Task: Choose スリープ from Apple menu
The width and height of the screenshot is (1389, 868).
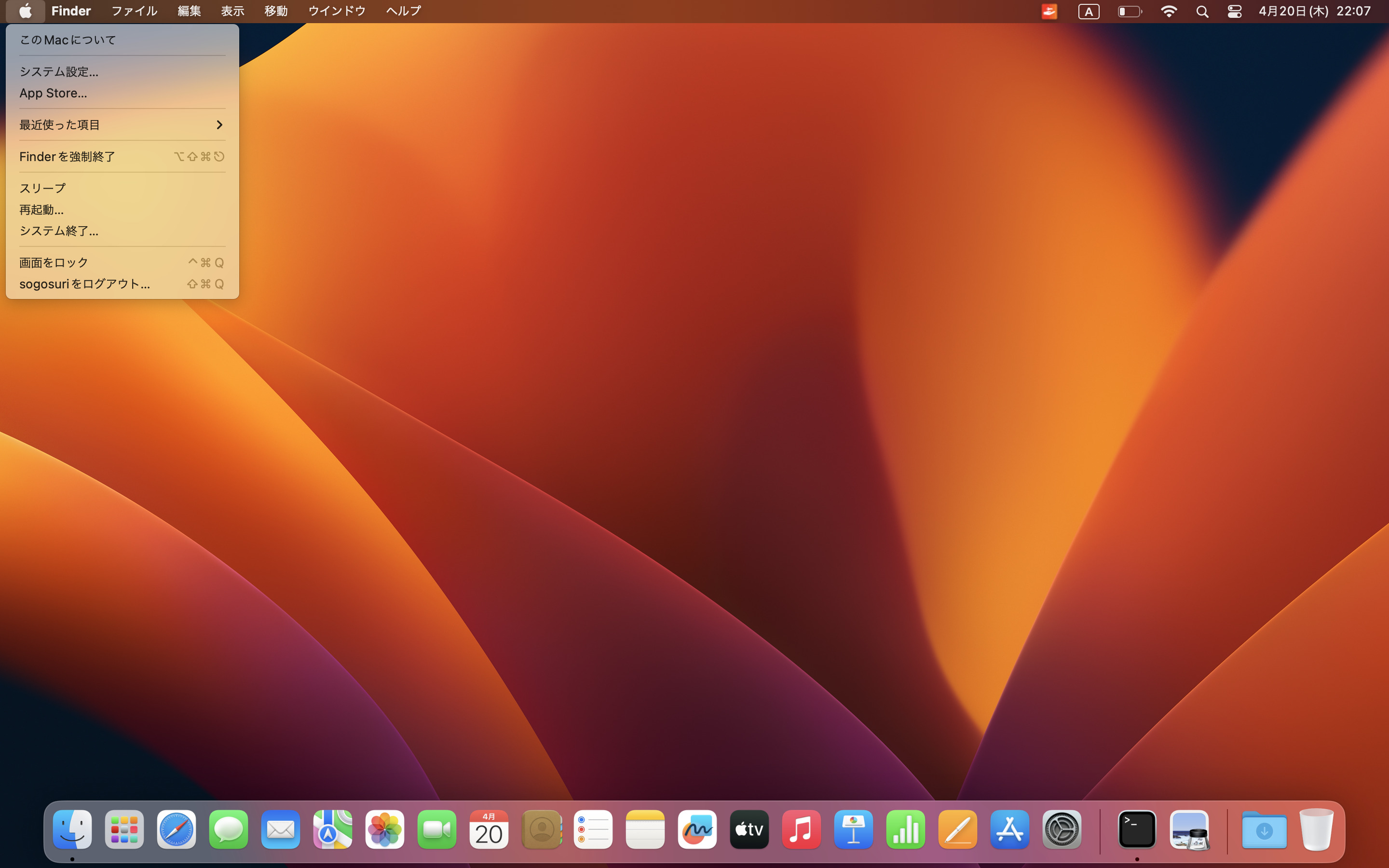Action: coord(122,188)
